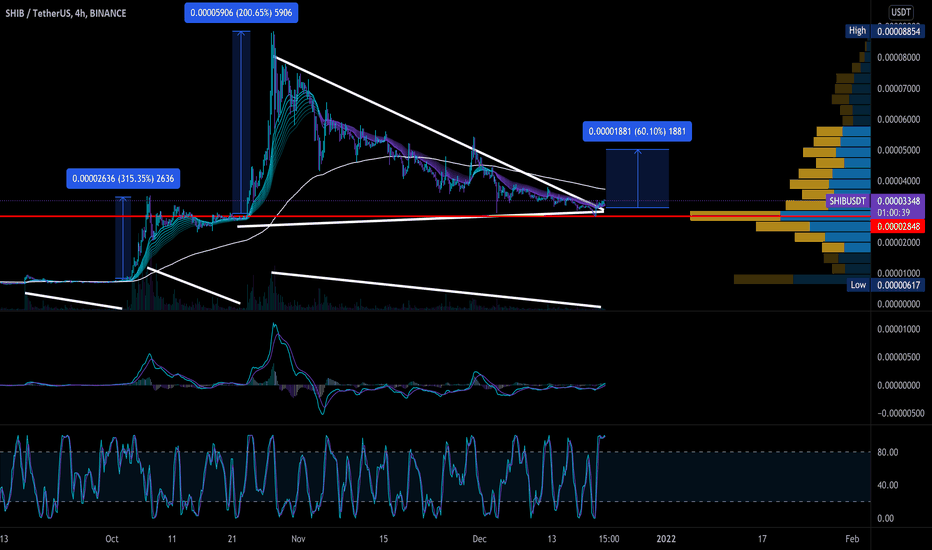Click the 0.00005906 (200.65%) measurement label
This screenshot has height=550, width=932.
pyautogui.click(x=241, y=12)
